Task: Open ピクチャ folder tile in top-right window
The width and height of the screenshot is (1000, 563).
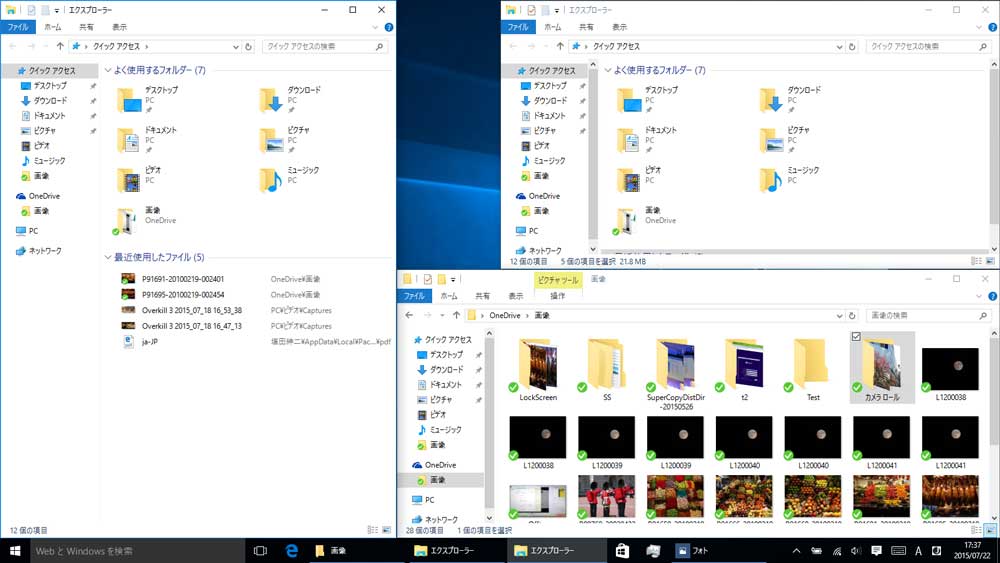Action: pos(786,140)
